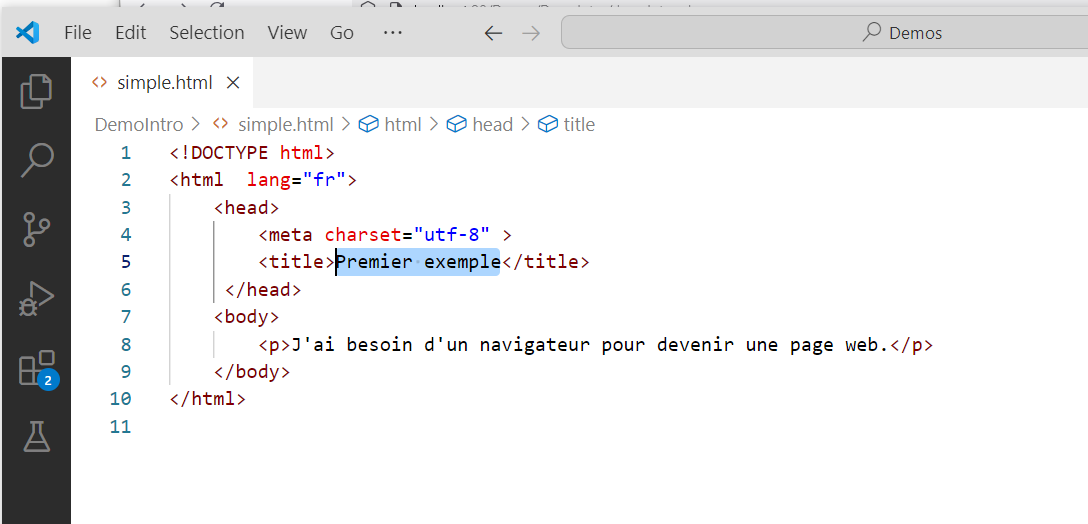The height and width of the screenshot is (524, 1088).
Task: Click the selected text Premier exemple
Action: tap(418, 262)
